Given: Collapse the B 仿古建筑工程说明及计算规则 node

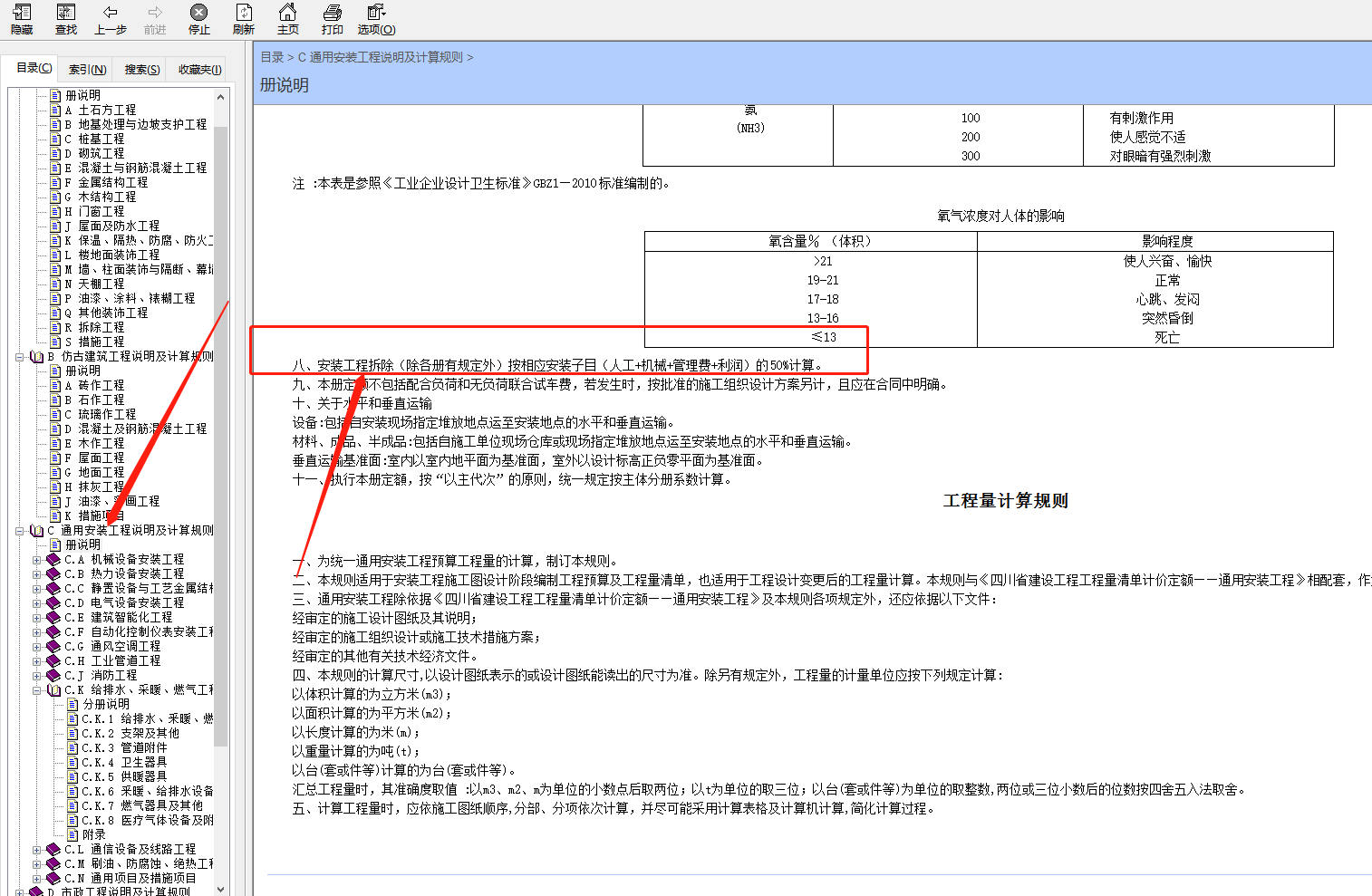Looking at the screenshot, I should pos(20,356).
